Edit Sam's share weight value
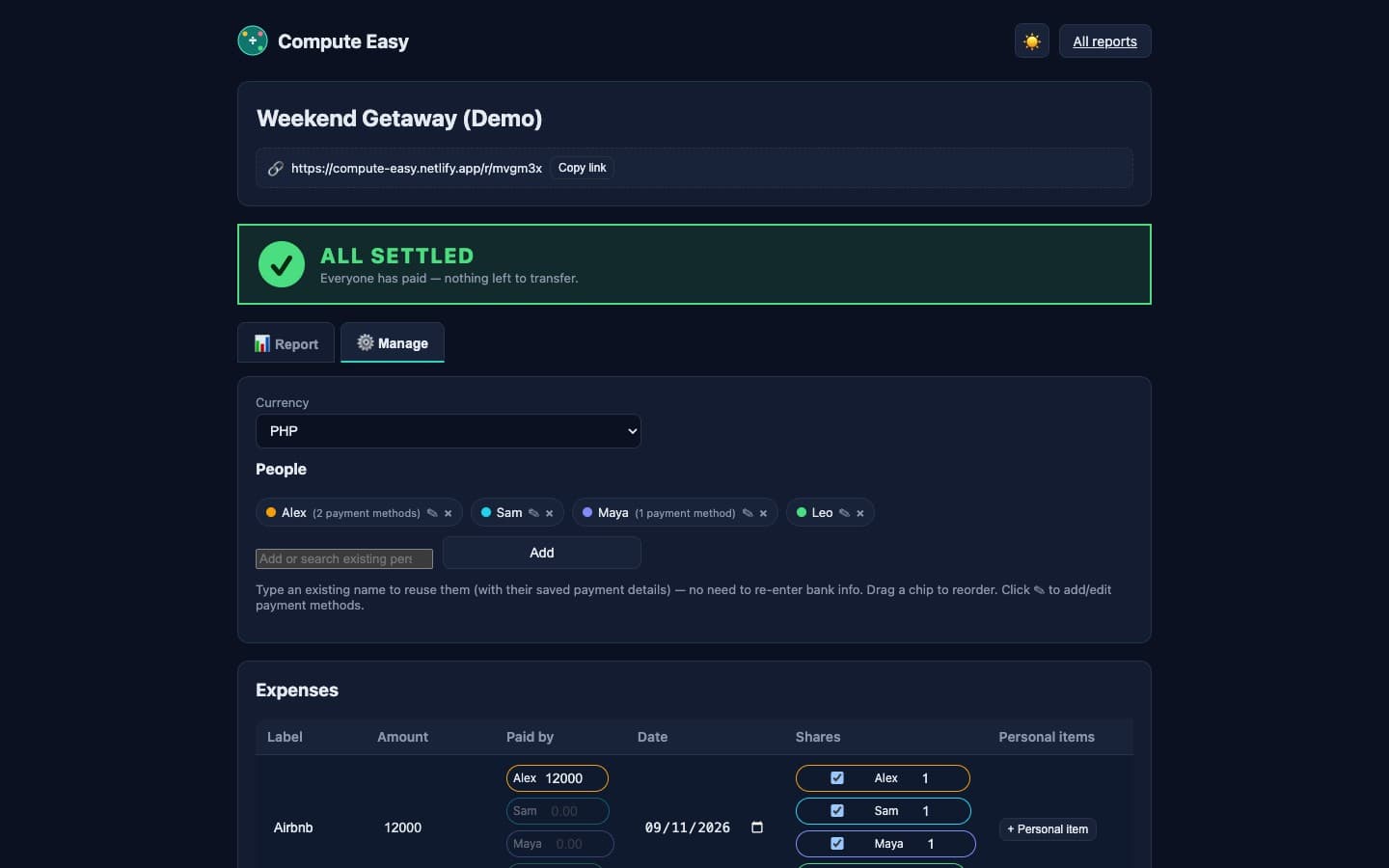This screenshot has width=1389, height=868. pos(936,811)
